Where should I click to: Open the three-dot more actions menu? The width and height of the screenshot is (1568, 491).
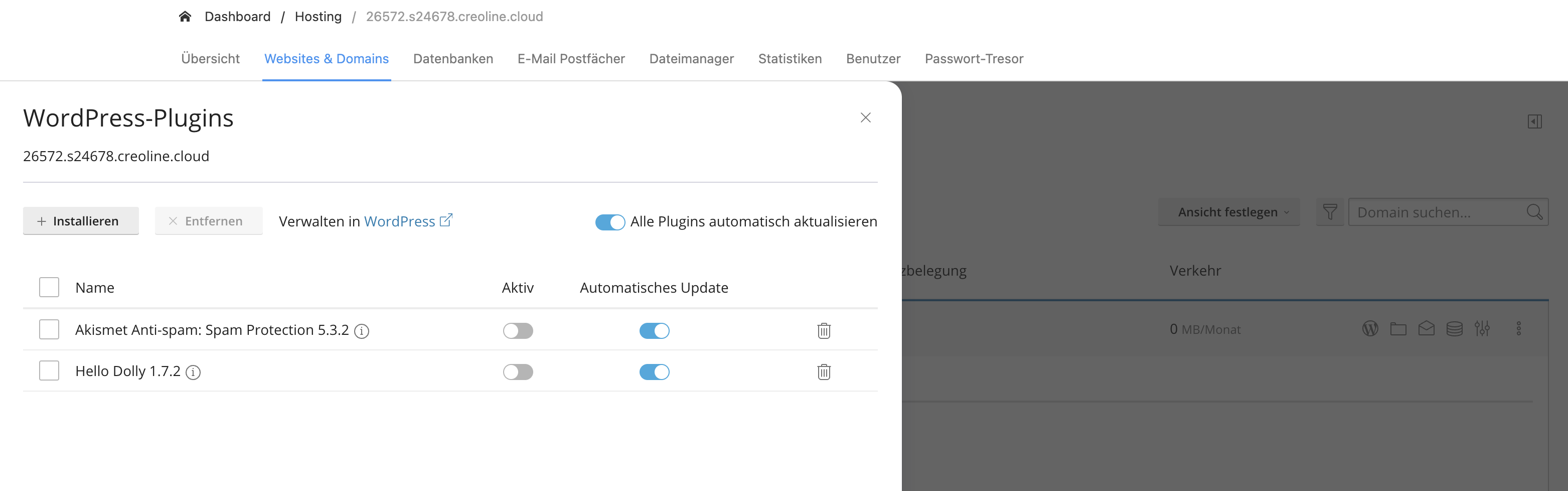pos(1519,329)
